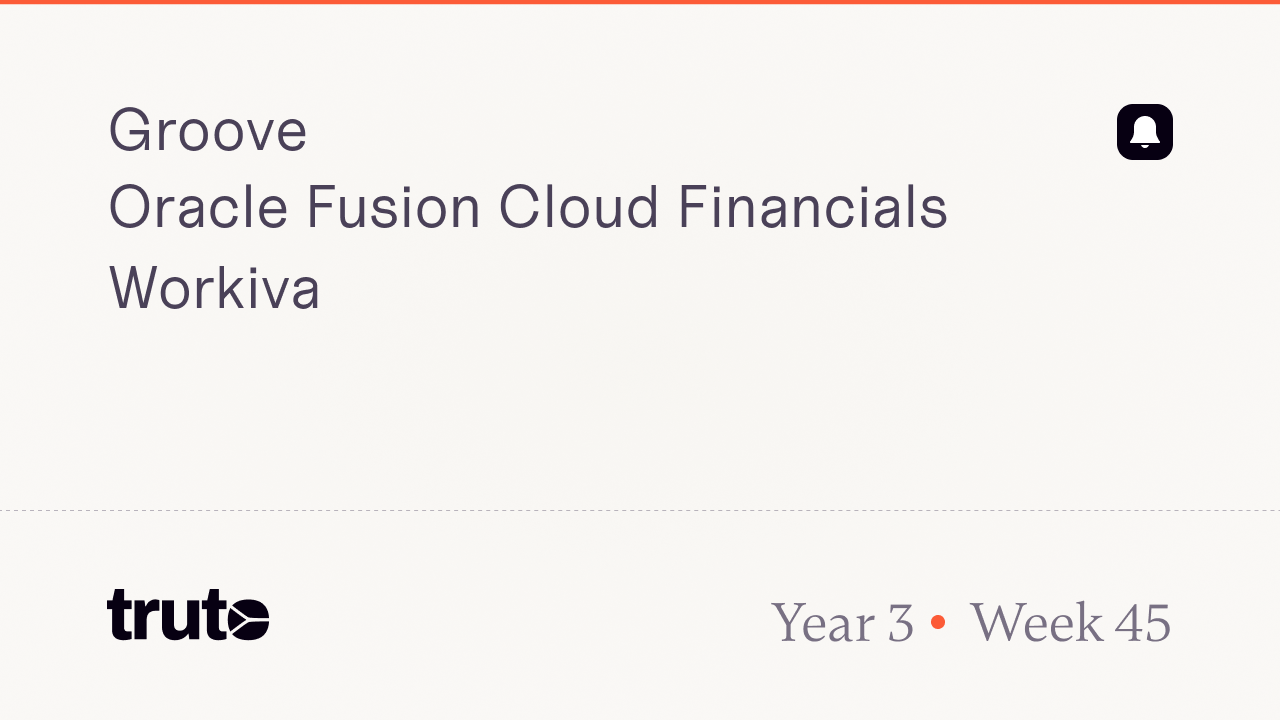The height and width of the screenshot is (720, 1280).
Task: Click the number 45 in the footer
Action: point(1142,623)
